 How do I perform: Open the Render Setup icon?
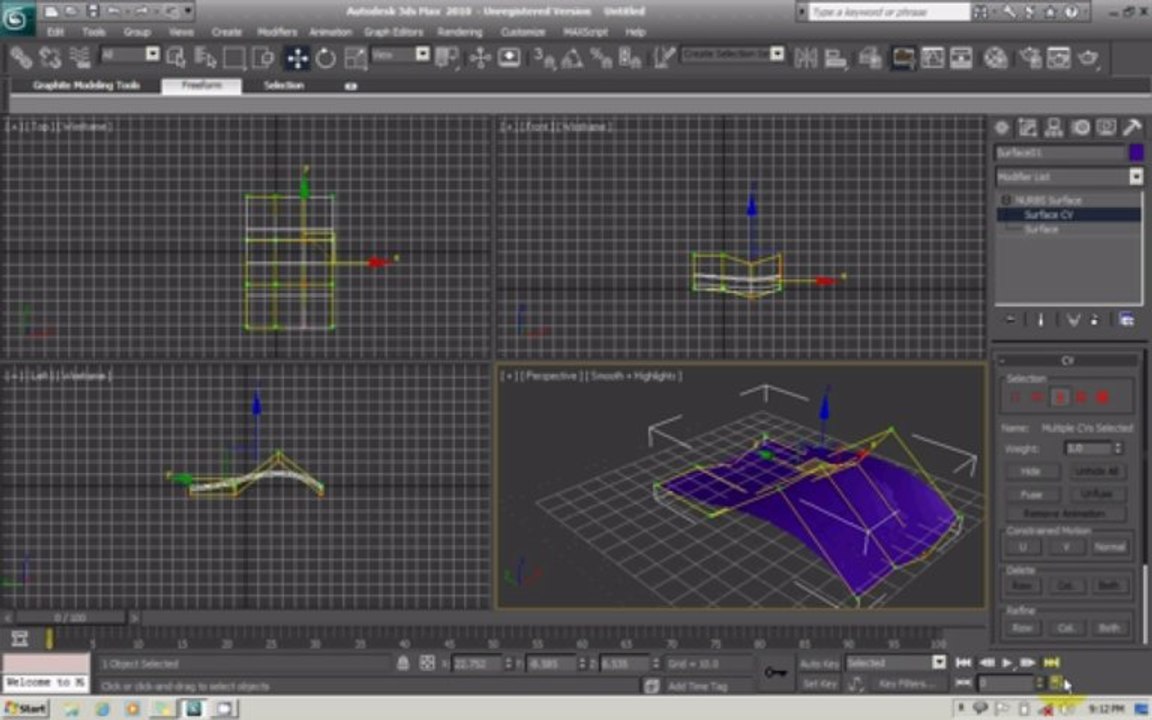(x=1030, y=57)
